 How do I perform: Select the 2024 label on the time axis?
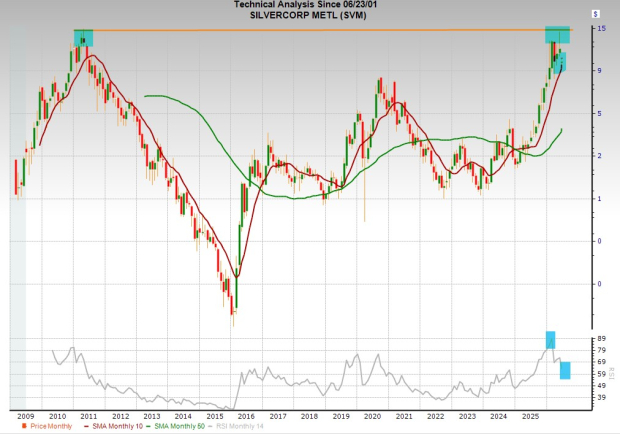[x=499, y=416]
